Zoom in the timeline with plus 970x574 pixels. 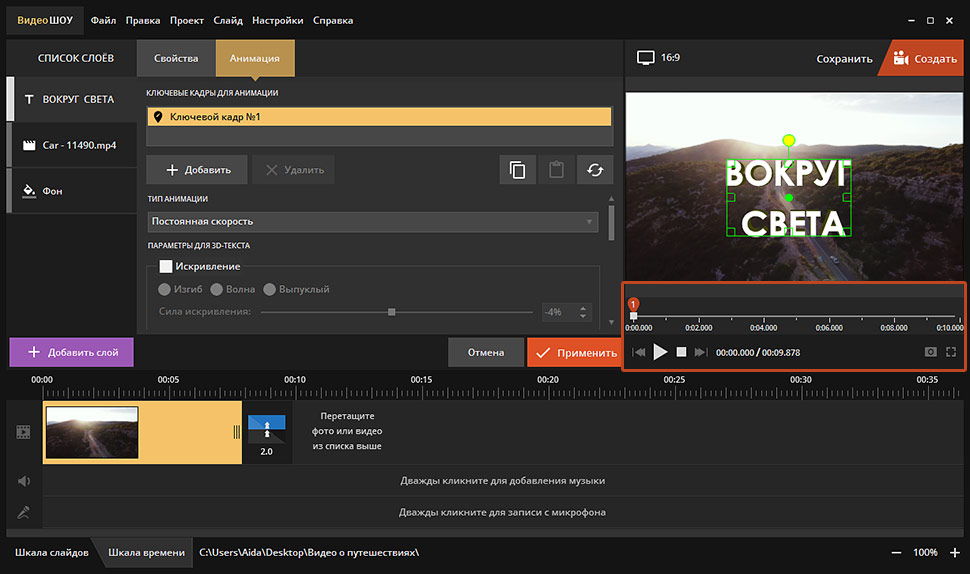(955, 552)
